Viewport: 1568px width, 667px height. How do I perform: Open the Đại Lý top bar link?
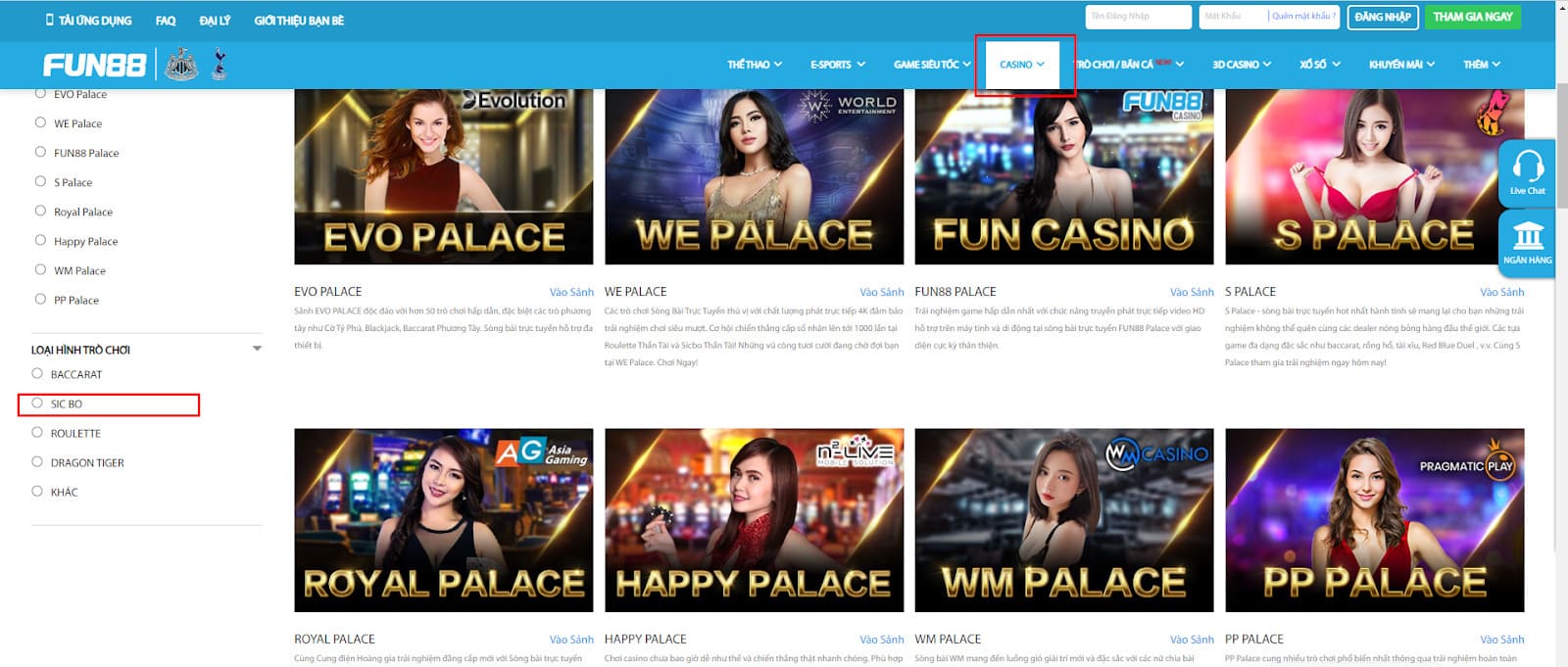[x=215, y=20]
